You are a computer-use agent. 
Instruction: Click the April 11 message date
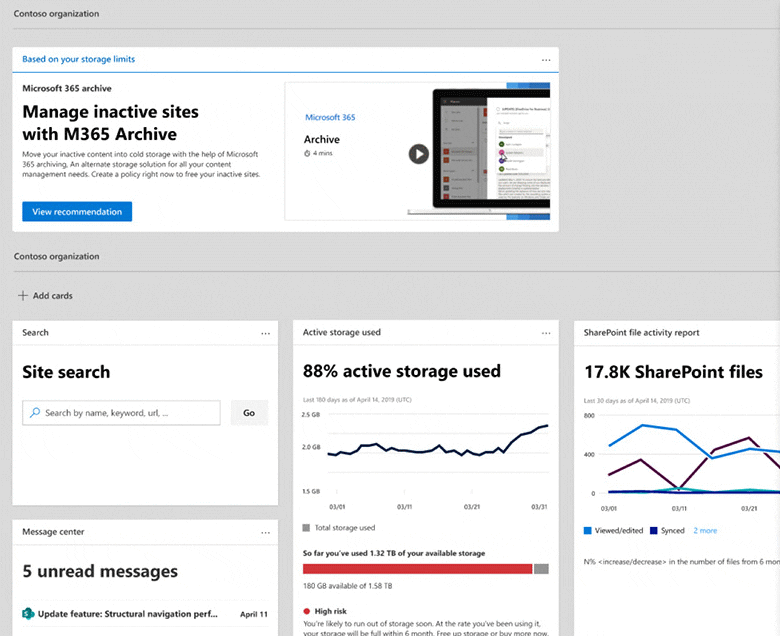(254, 614)
